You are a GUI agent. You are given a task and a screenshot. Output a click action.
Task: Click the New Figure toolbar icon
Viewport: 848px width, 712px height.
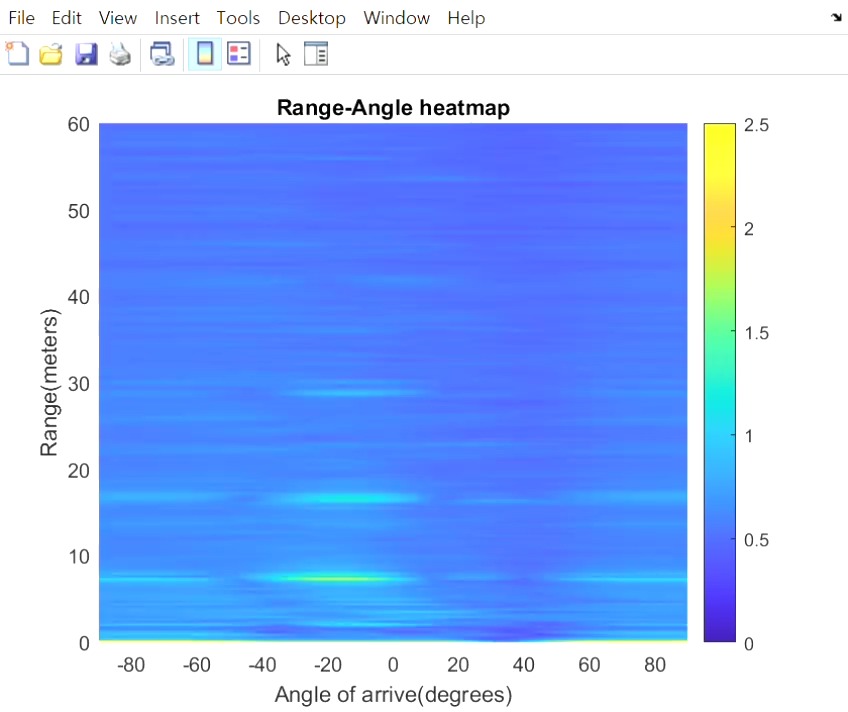tap(17, 54)
